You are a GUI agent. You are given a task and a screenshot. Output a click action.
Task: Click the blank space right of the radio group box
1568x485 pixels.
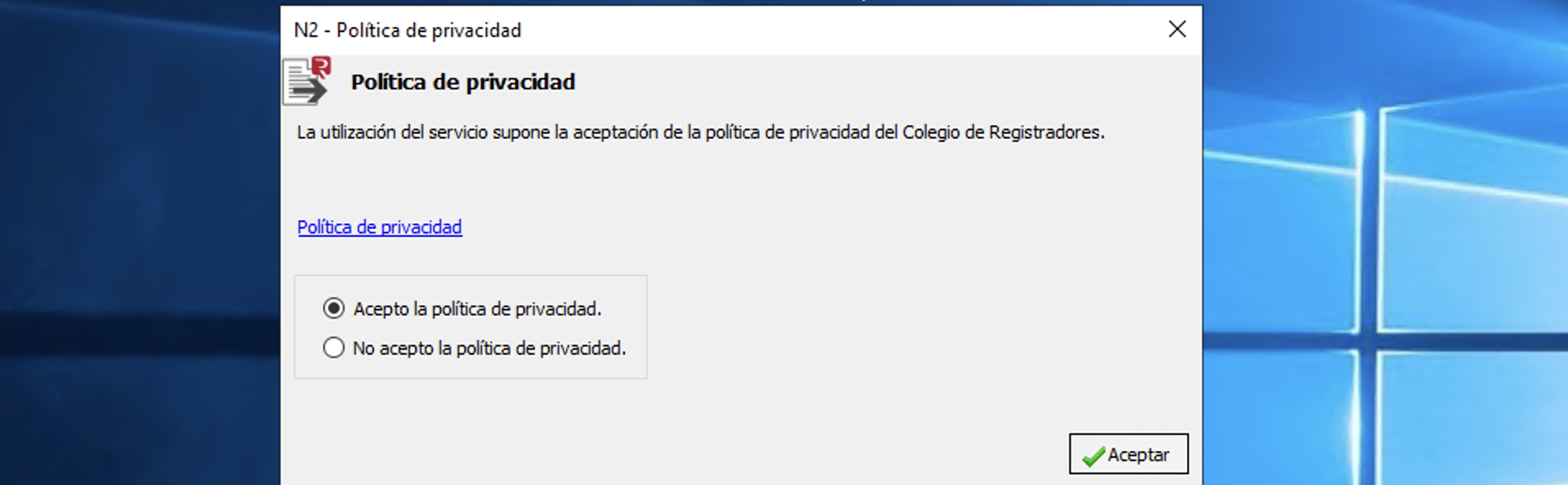click(902, 328)
